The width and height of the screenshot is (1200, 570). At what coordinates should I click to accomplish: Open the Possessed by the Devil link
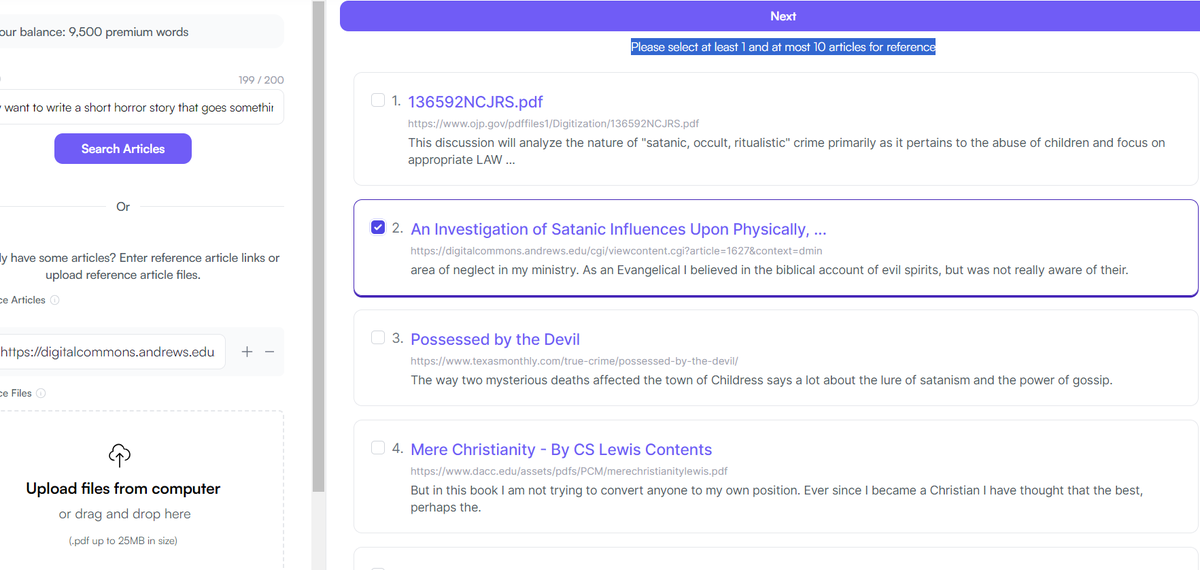[x=495, y=339]
